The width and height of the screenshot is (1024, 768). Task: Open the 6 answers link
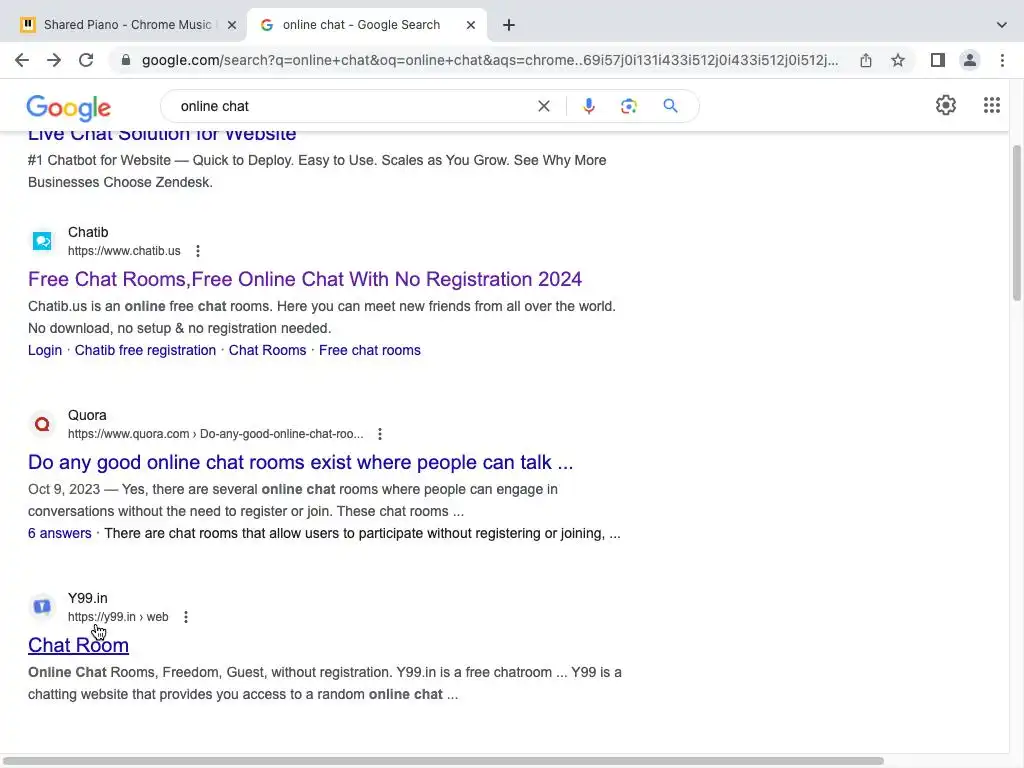(59, 533)
